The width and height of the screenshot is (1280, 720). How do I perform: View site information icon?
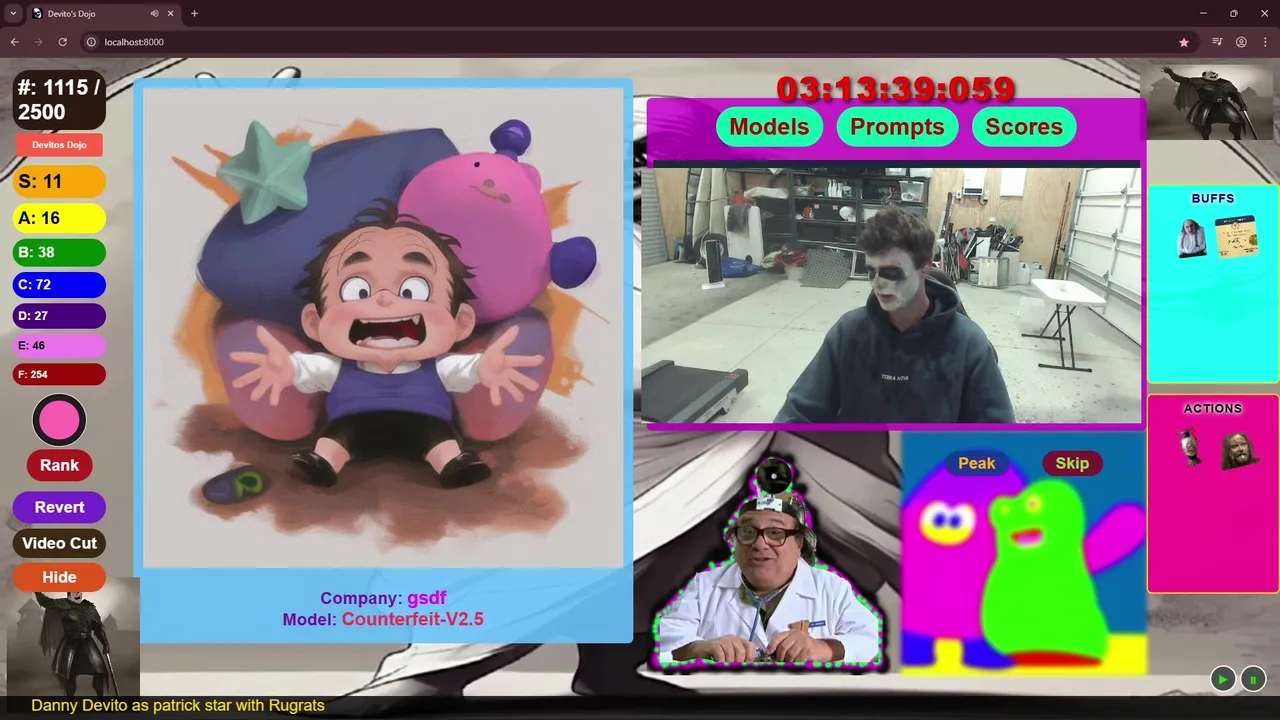(x=91, y=42)
